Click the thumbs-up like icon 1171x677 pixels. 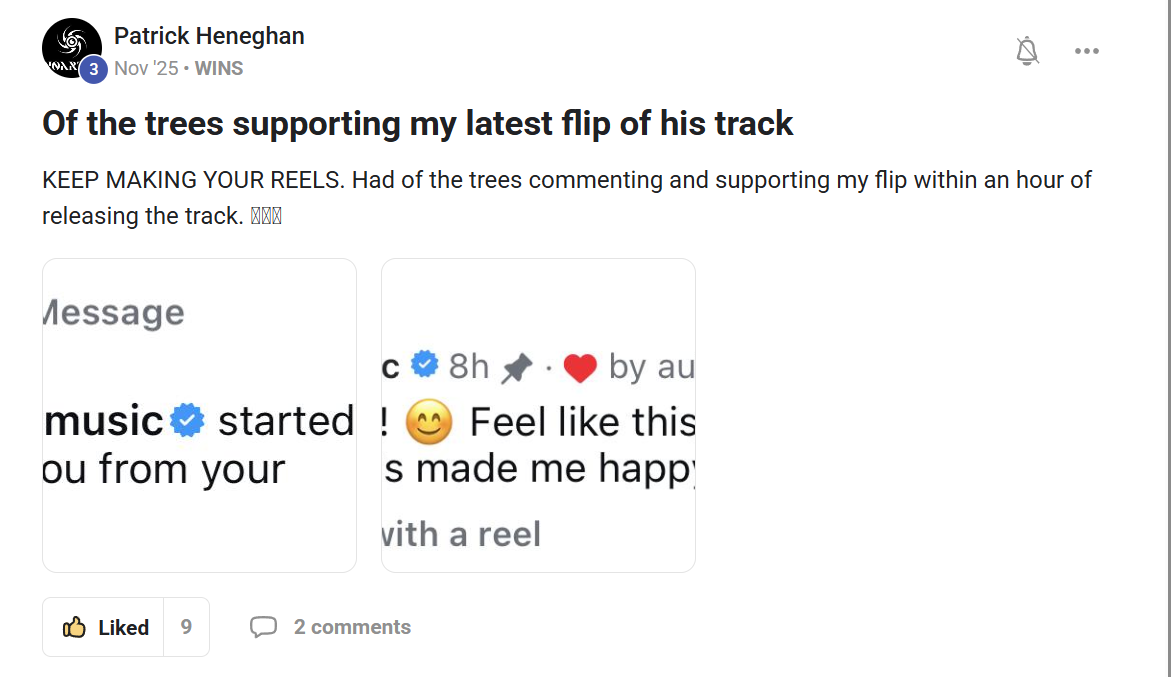[x=74, y=627]
